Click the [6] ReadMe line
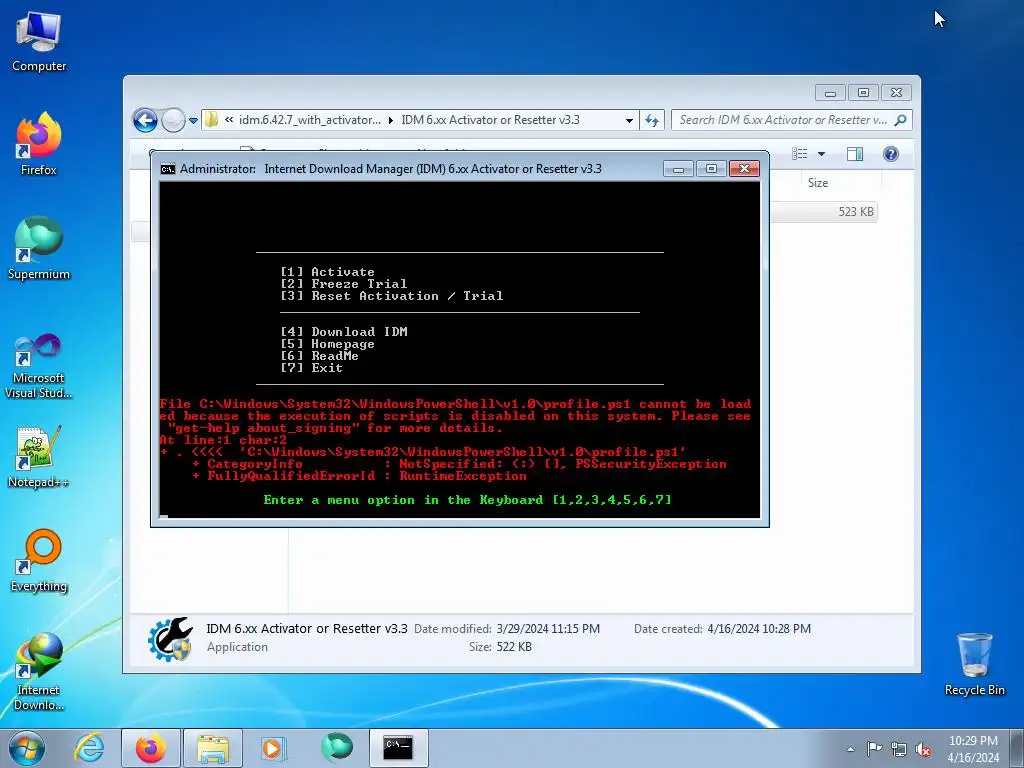This screenshot has height=768, width=1024. [x=319, y=356]
